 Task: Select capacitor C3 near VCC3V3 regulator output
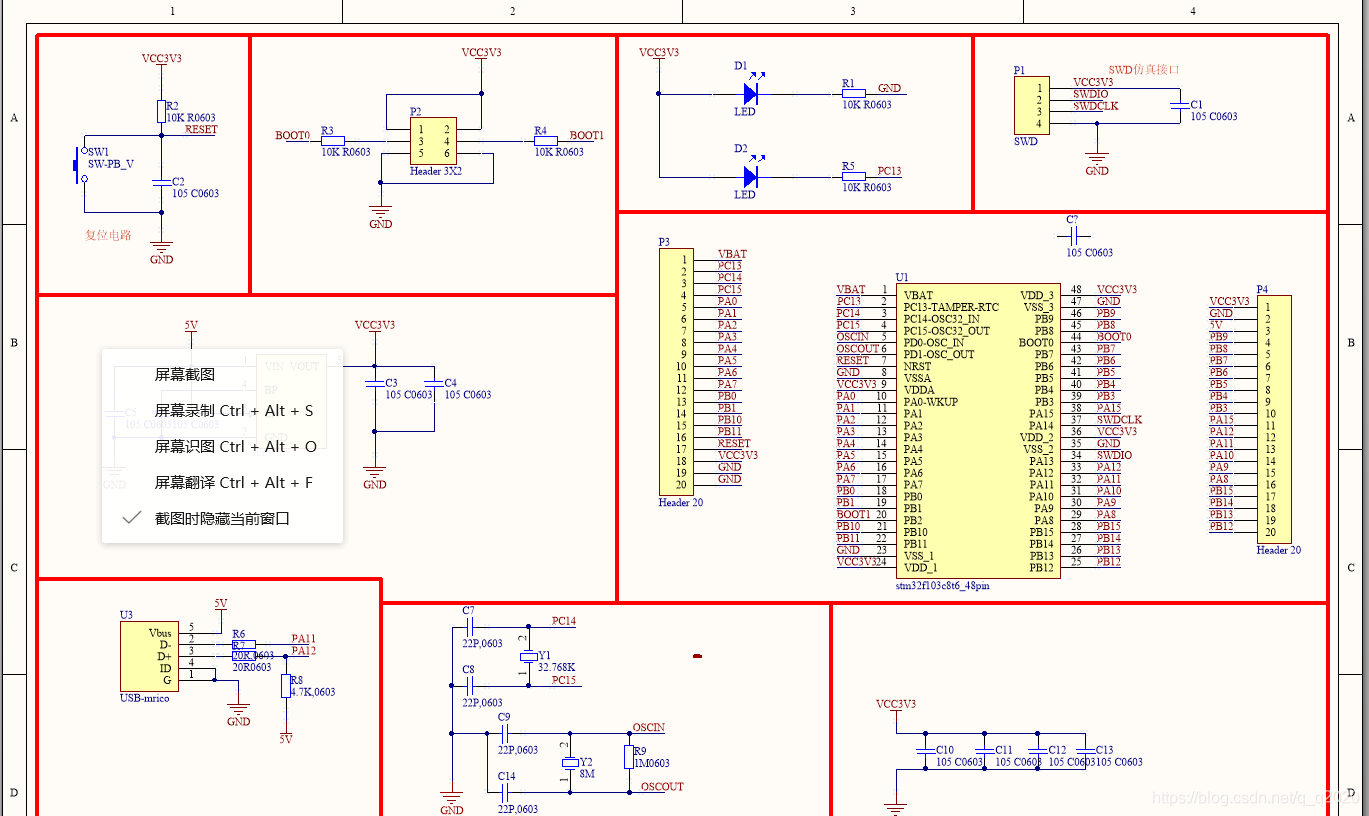pyautogui.click(x=375, y=383)
